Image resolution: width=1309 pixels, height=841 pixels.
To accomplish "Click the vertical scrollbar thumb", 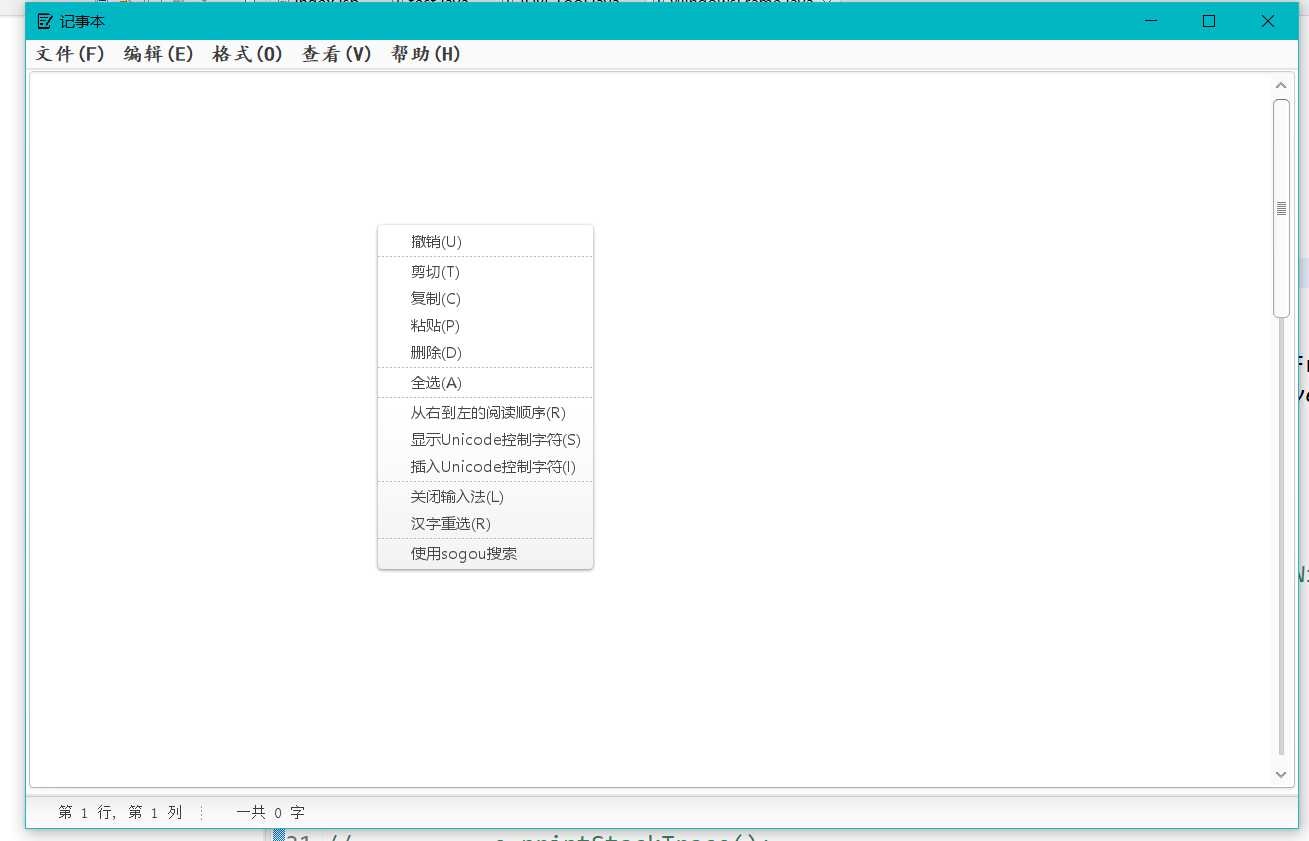I will point(1281,208).
